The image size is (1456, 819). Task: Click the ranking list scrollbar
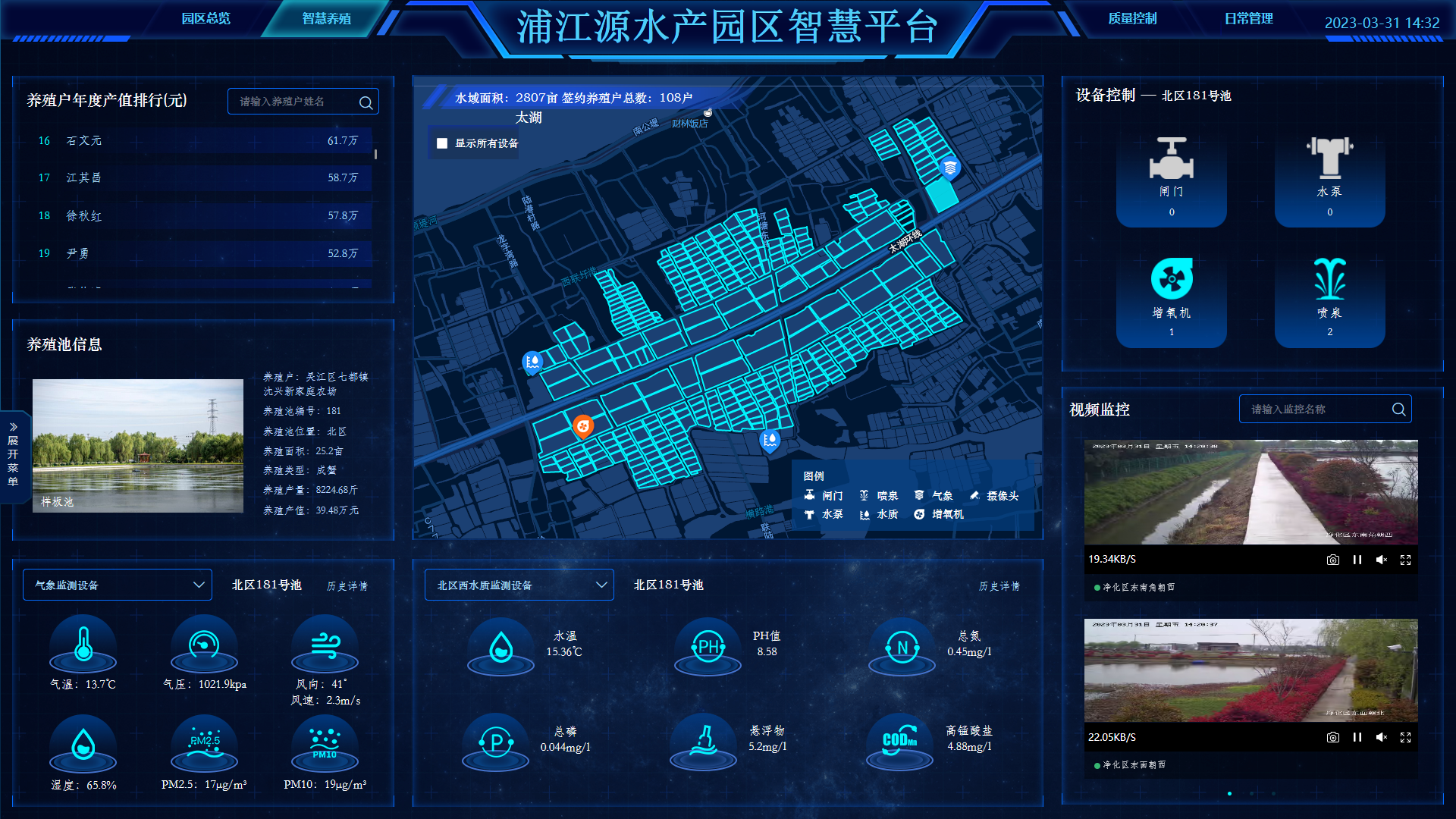point(375,154)
